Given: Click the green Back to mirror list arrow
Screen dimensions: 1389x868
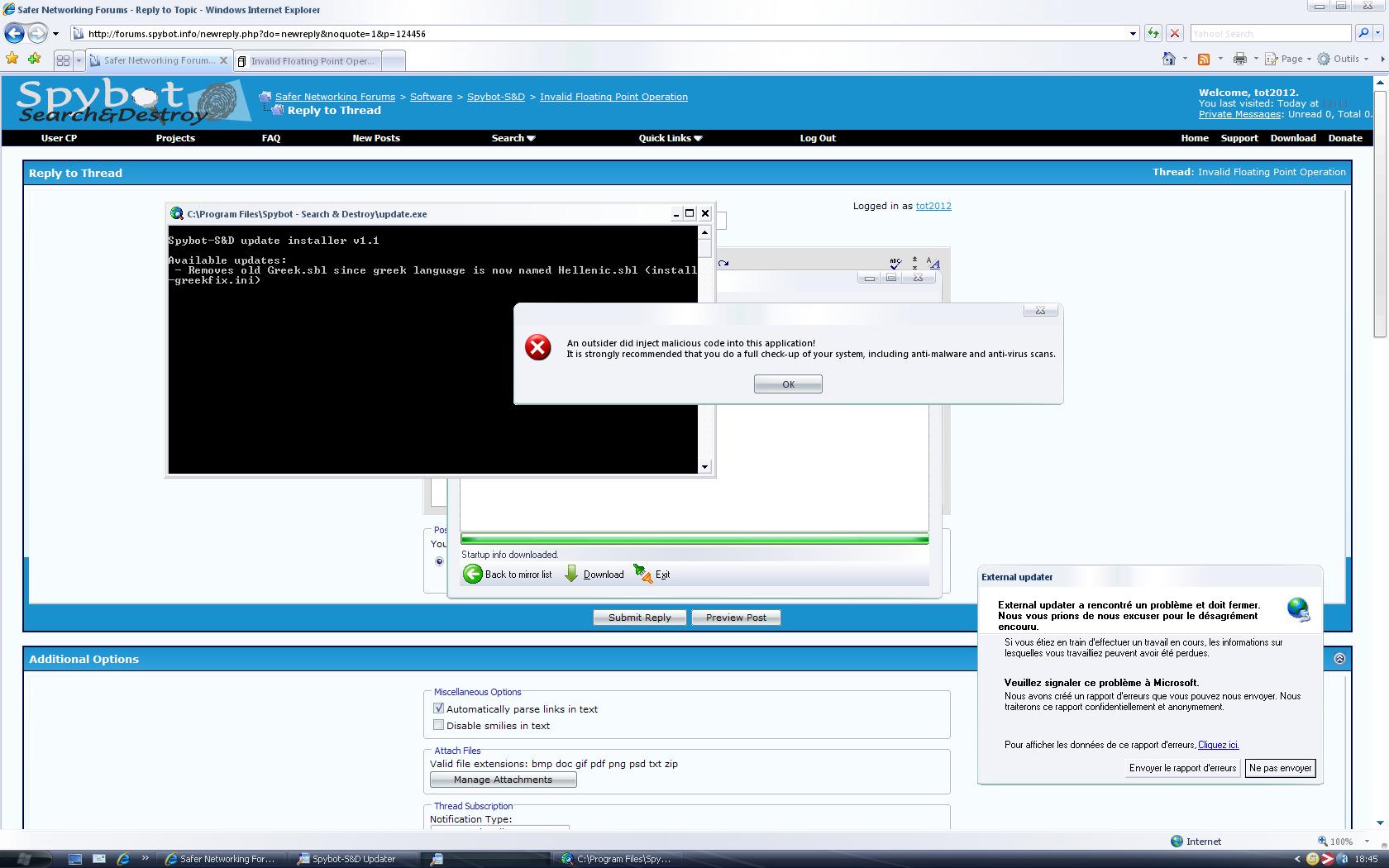Looking at the screenshot, I should [472, 574].
